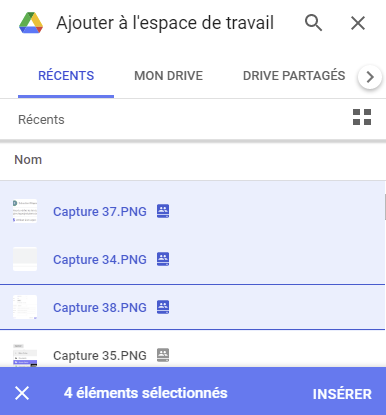Deselect the Capture 34.PNG row
This screenshot has width=386, height=415.
192,259
